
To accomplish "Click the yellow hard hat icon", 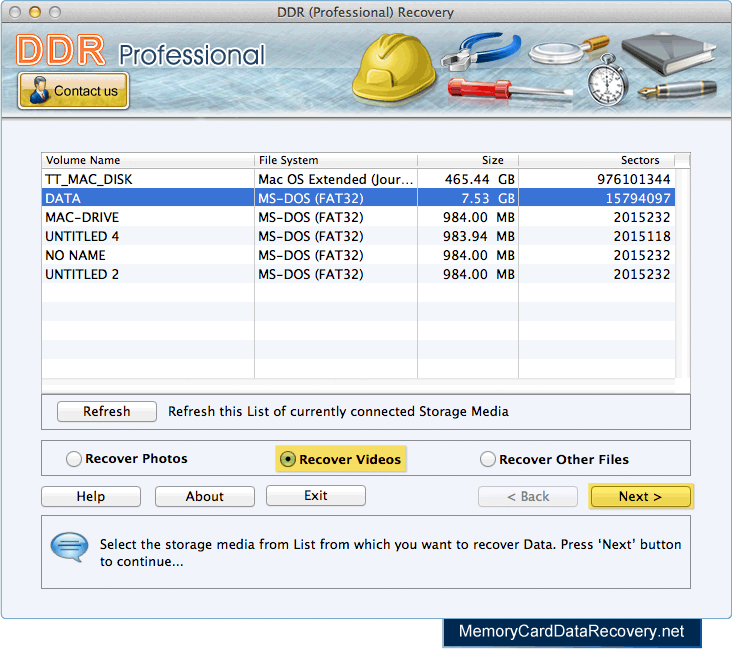I will (x=394, y=68).
